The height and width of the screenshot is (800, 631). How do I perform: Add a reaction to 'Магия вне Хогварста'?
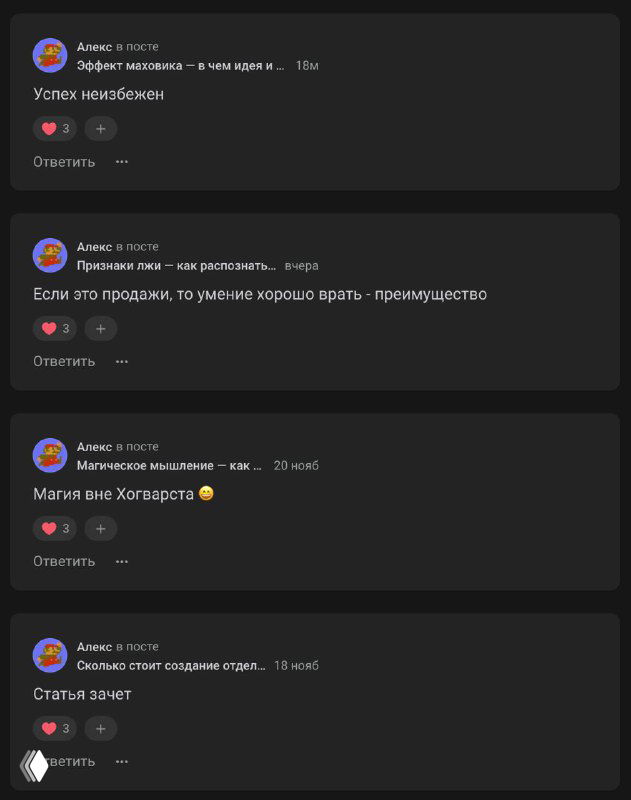100,528
